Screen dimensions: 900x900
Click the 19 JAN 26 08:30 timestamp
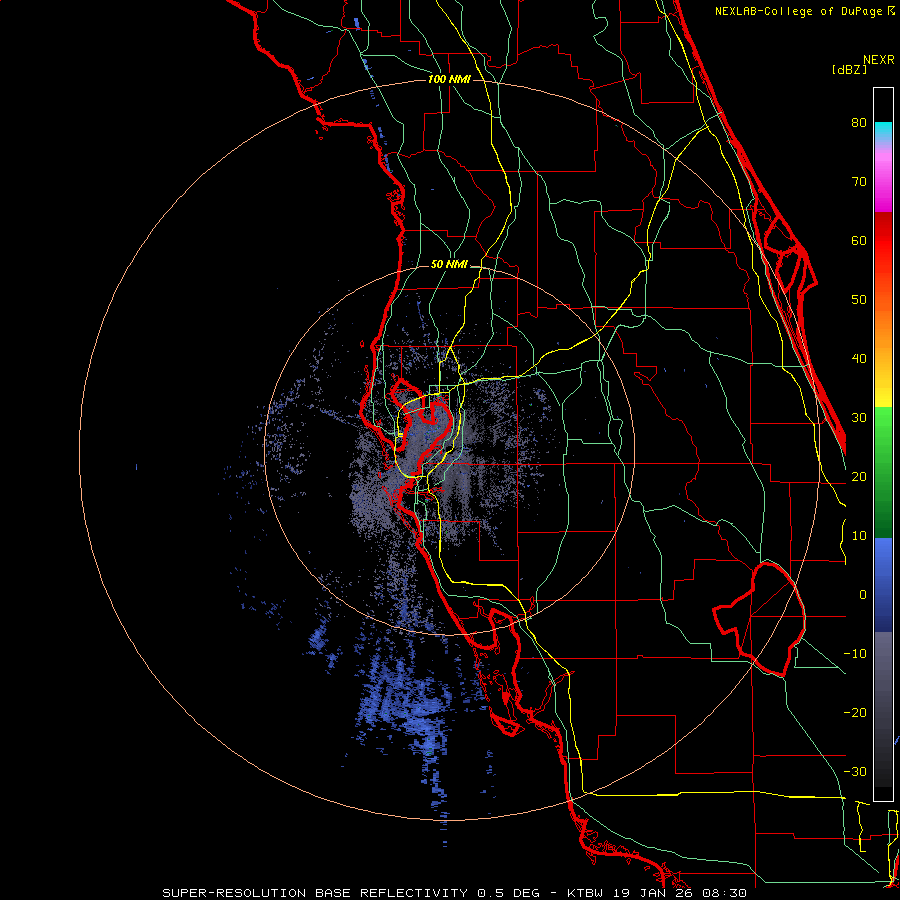[679, 893]
